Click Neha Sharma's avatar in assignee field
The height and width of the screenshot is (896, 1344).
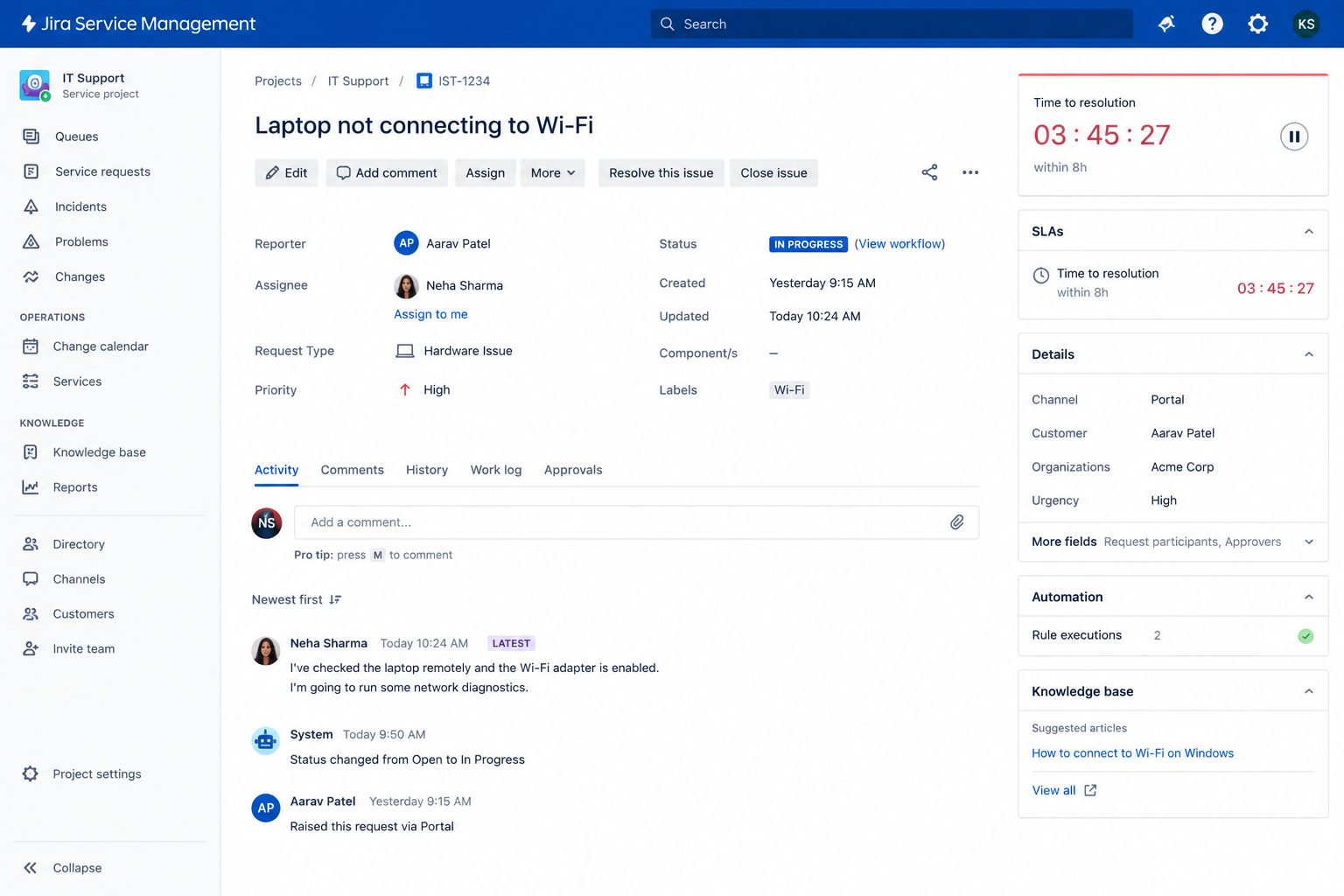[x=406, y=285]
